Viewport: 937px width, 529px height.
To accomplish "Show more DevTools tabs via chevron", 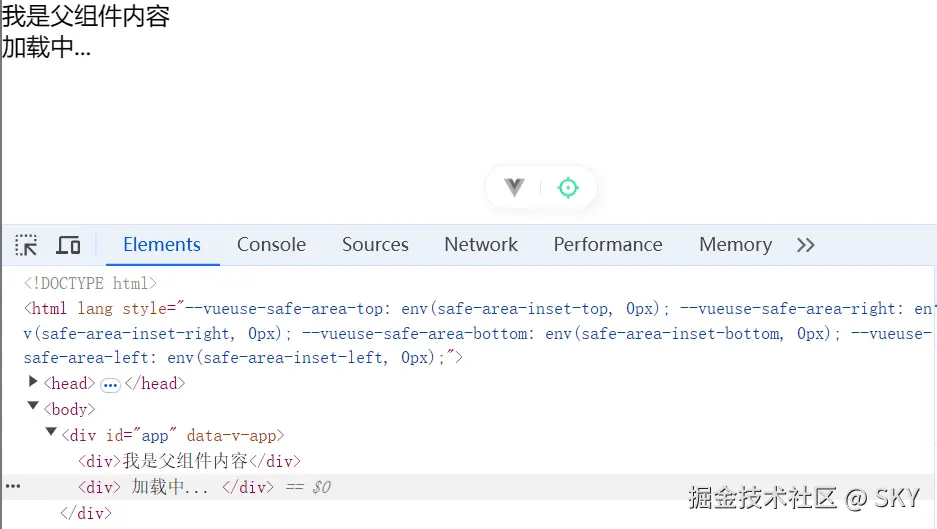I will 806,245.
